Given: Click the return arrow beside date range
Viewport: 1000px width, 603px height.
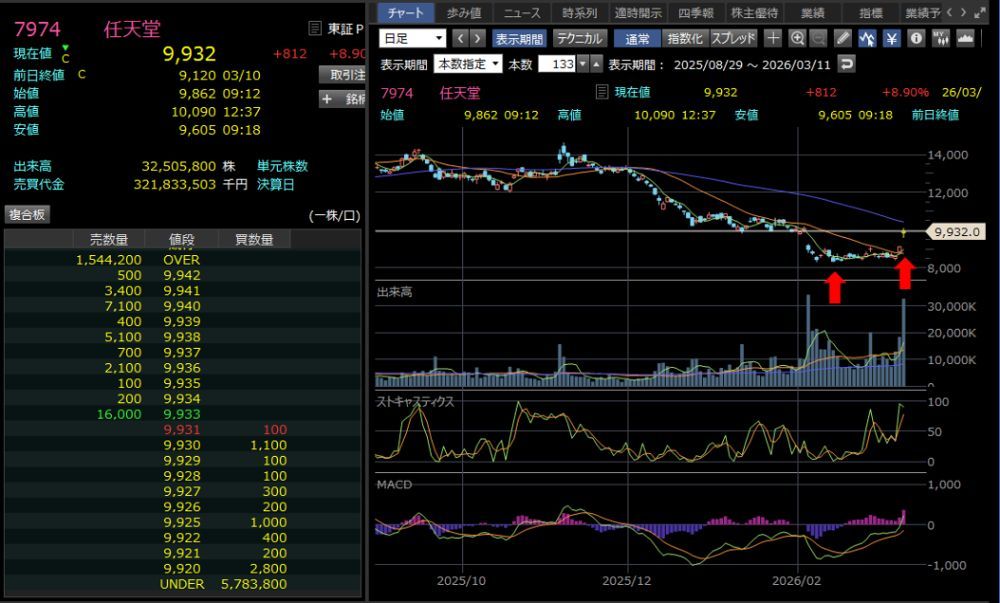Looking at the screenshot, I should click(x=846, y=64).
